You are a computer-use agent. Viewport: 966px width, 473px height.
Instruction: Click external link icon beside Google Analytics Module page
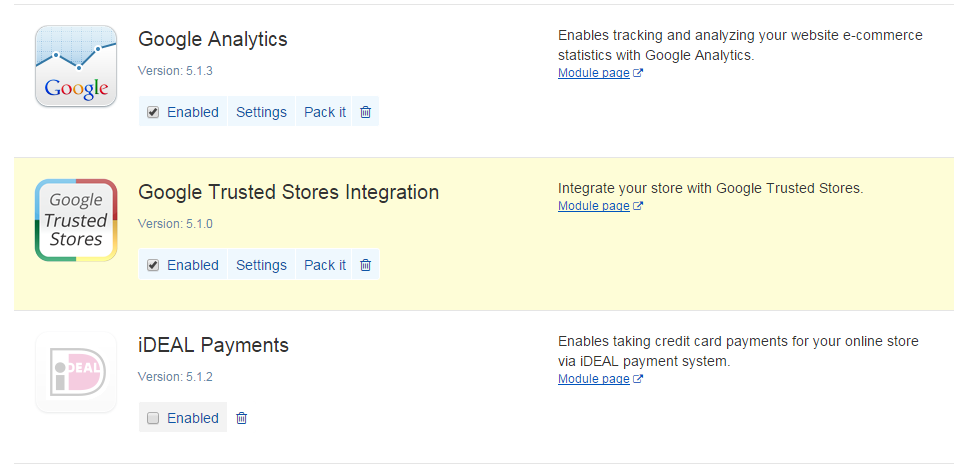pyautogui.click(x=638, y=73)
